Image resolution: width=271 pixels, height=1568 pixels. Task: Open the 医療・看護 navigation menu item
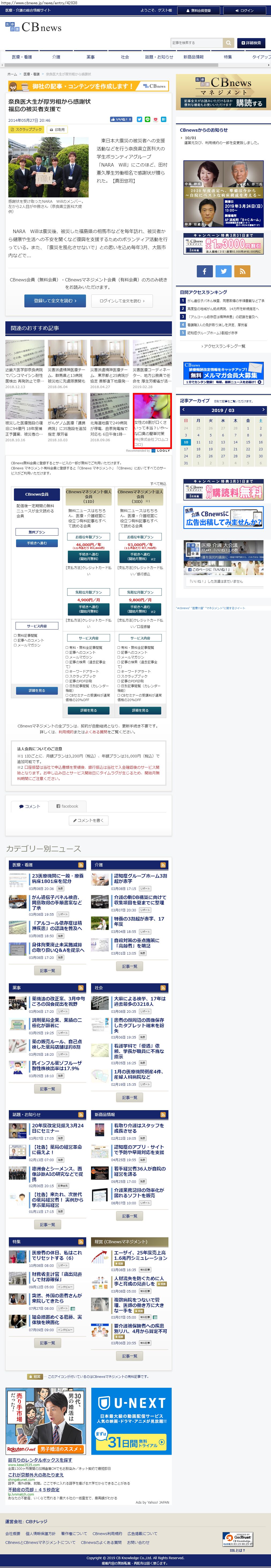[x=22, y=57]
